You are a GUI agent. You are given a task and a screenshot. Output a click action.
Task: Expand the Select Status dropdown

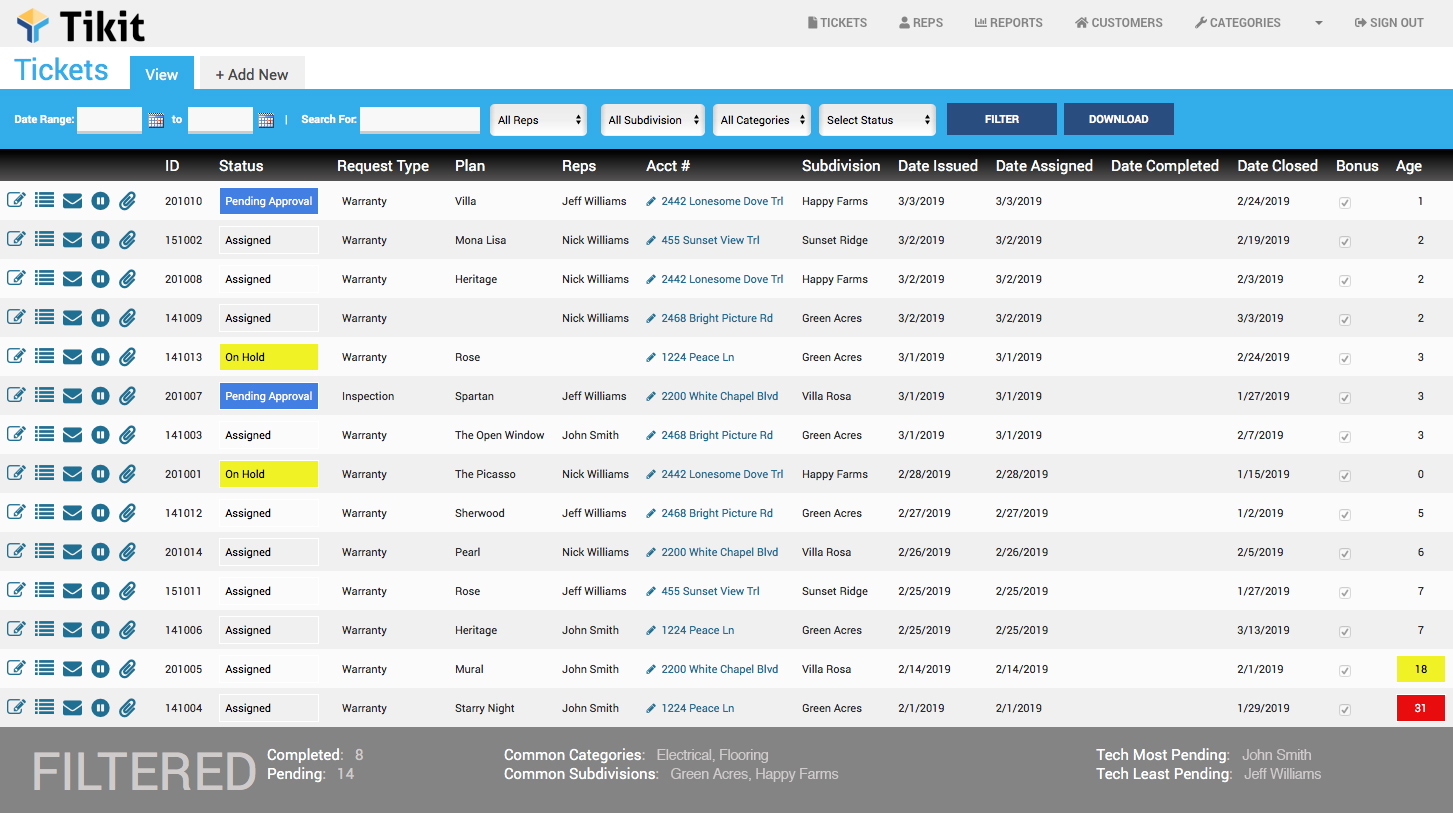pos(877,120)
